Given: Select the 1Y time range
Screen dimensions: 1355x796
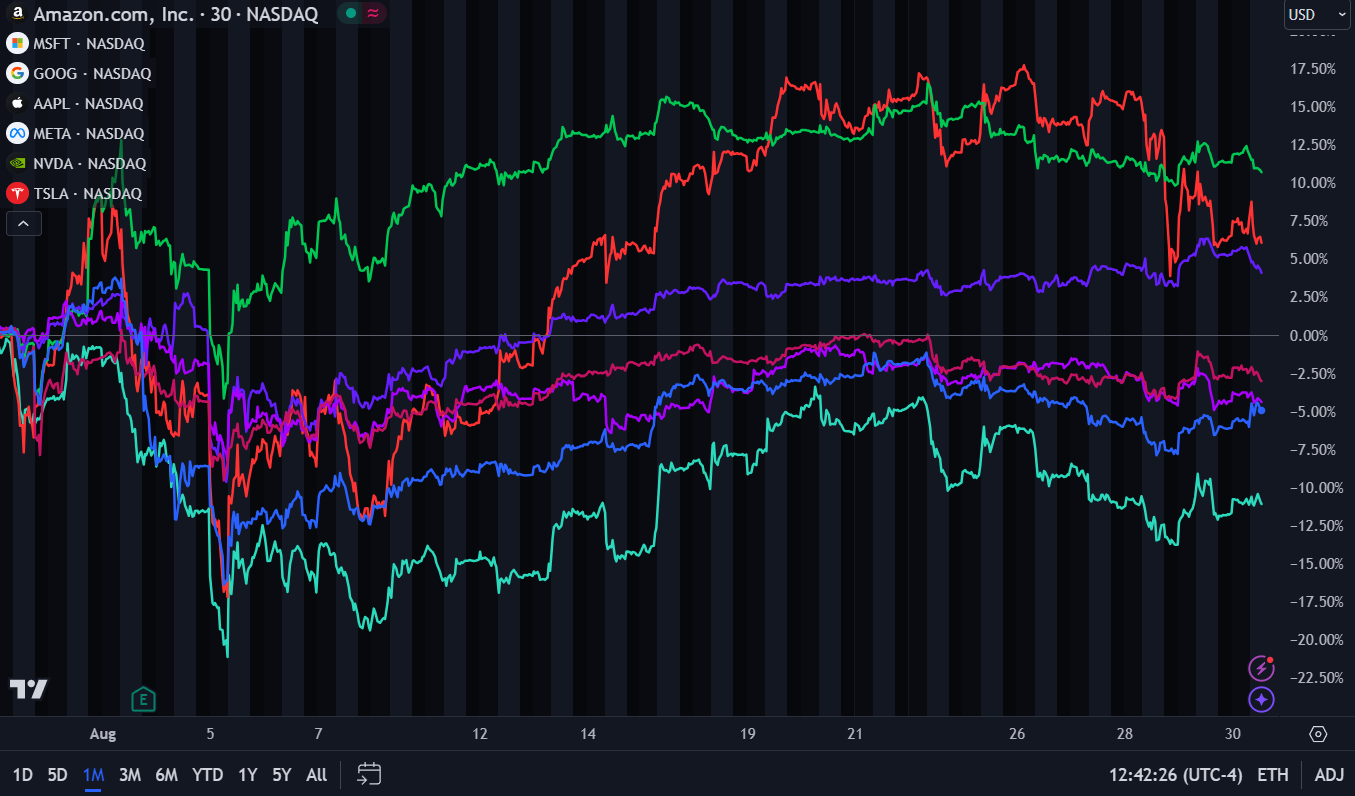Looking at the screenshot, I should [x=247, y=774].
